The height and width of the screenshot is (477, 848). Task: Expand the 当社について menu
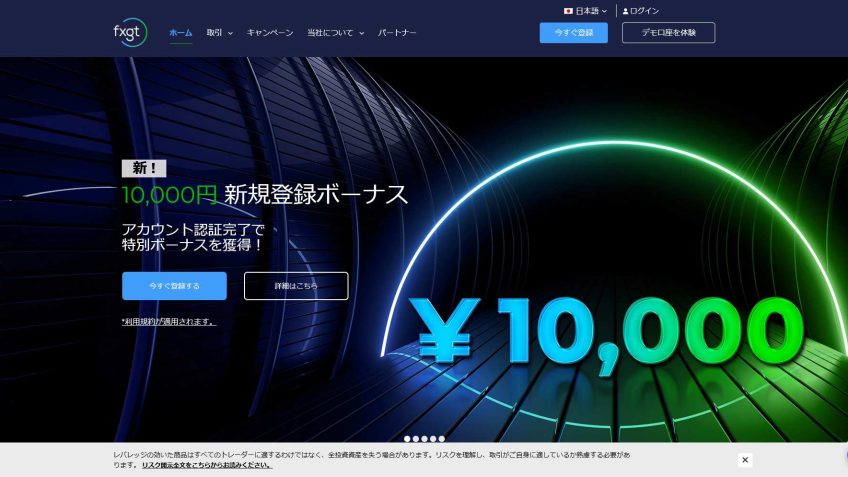(x=335, y=33)
